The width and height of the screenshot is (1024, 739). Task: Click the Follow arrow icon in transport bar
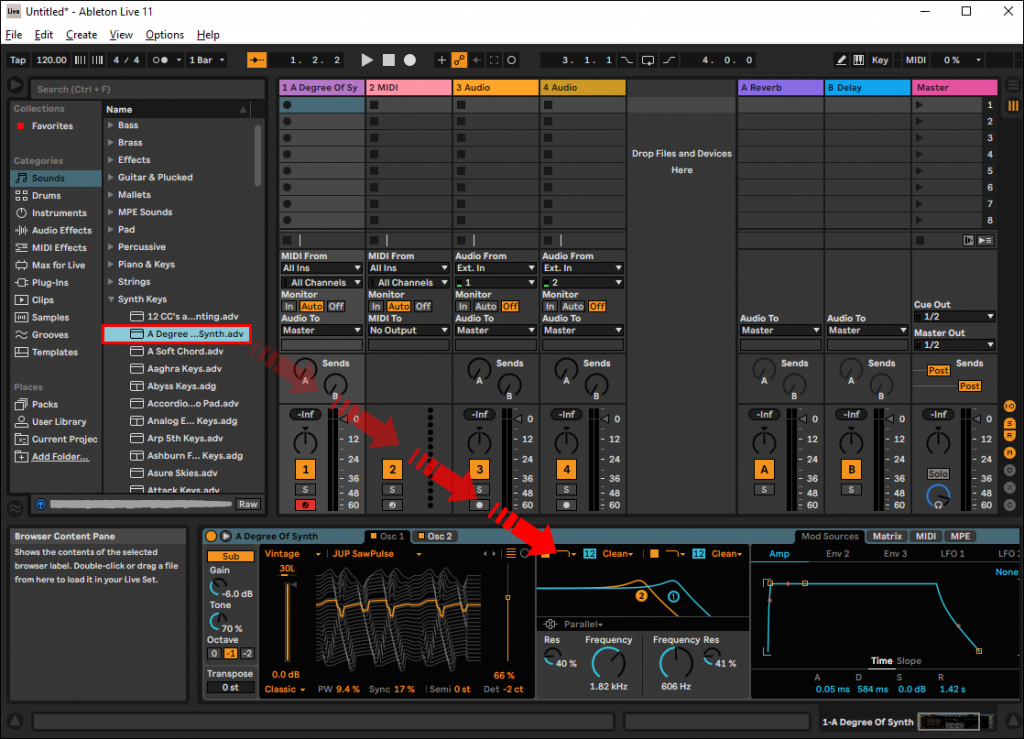point(476,60)
